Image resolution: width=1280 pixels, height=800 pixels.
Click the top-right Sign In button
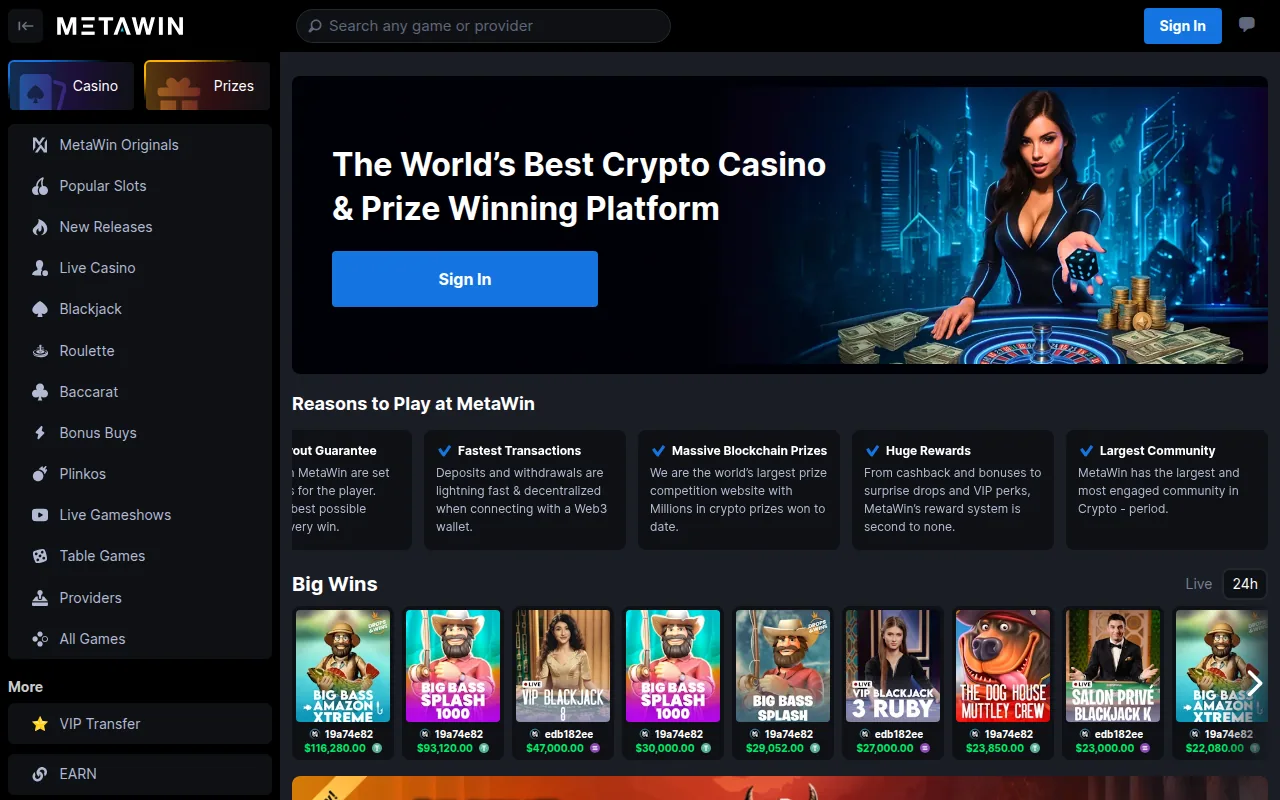point(1183,26)
